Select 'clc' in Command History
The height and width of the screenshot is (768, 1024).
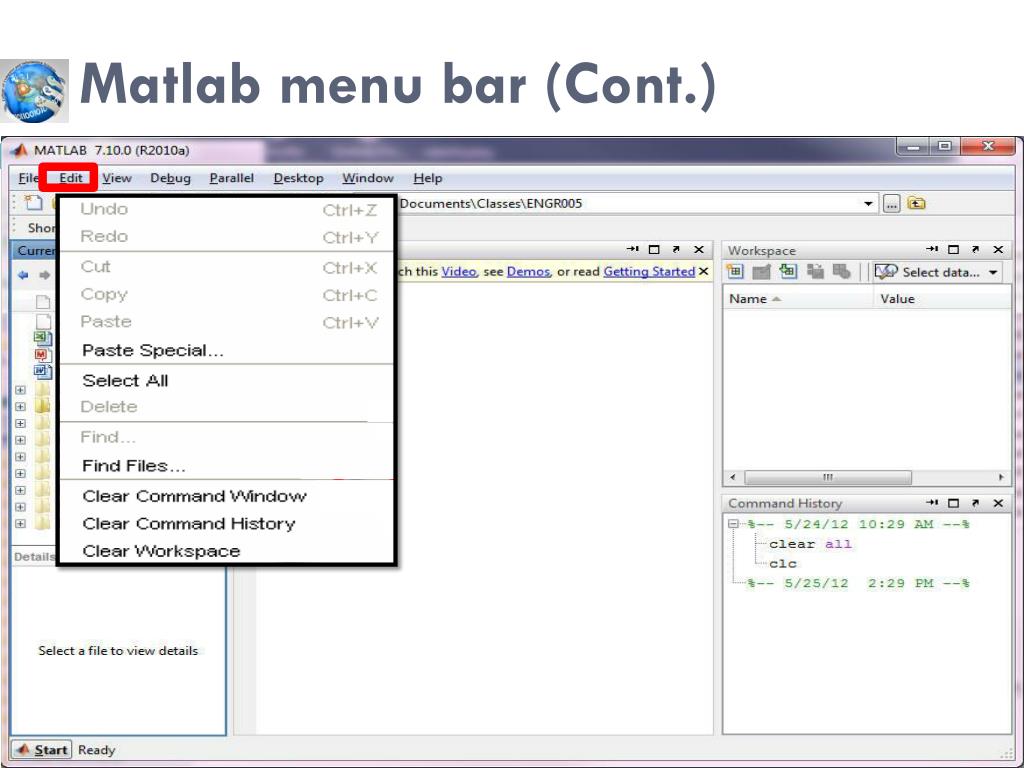click(x=782, y=564)
